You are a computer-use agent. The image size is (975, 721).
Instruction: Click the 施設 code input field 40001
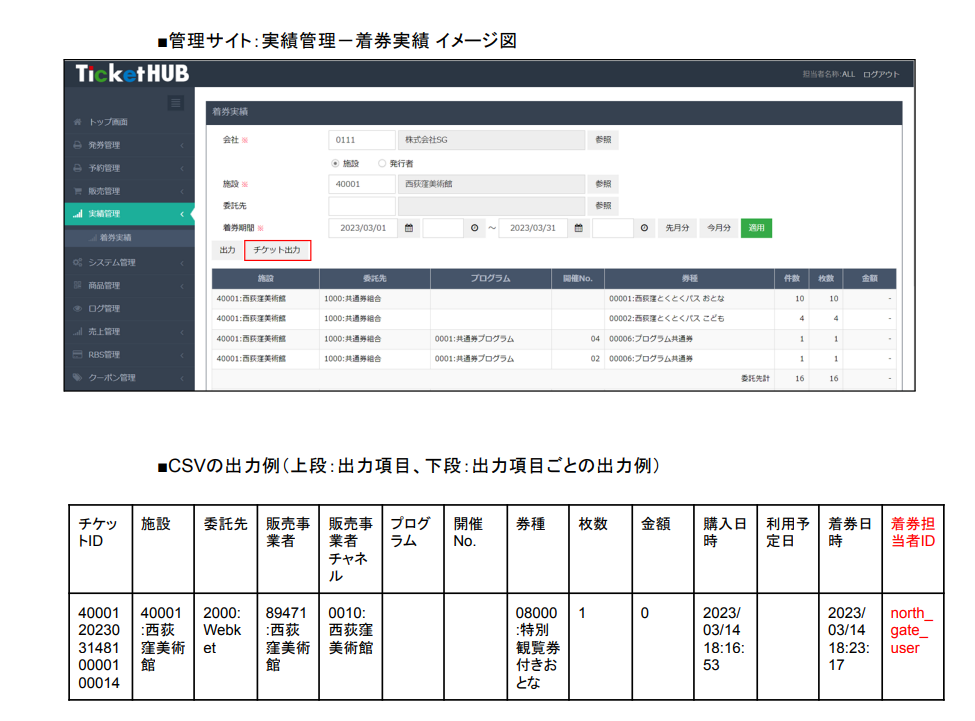pyautogui.click(x=360, y=184)
